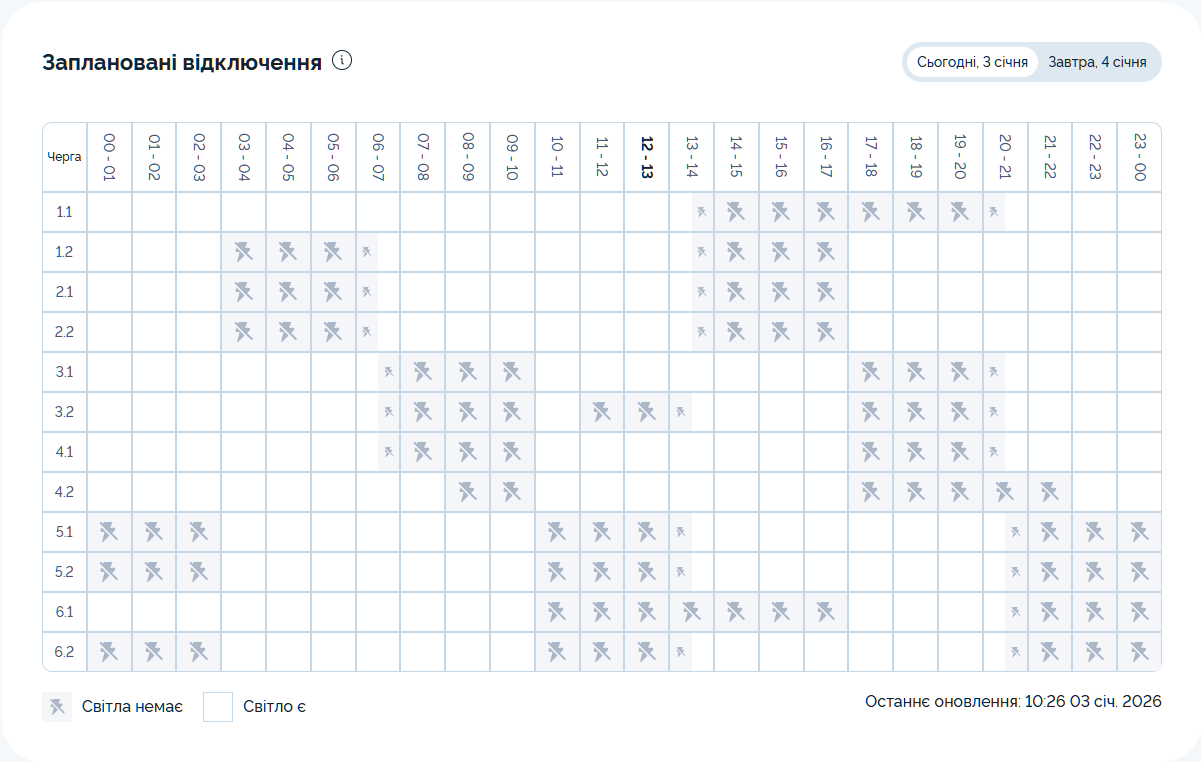1201x762 pixels.
Task: Switch to the Завтра, 4 січня tab
Action: 1097,62
